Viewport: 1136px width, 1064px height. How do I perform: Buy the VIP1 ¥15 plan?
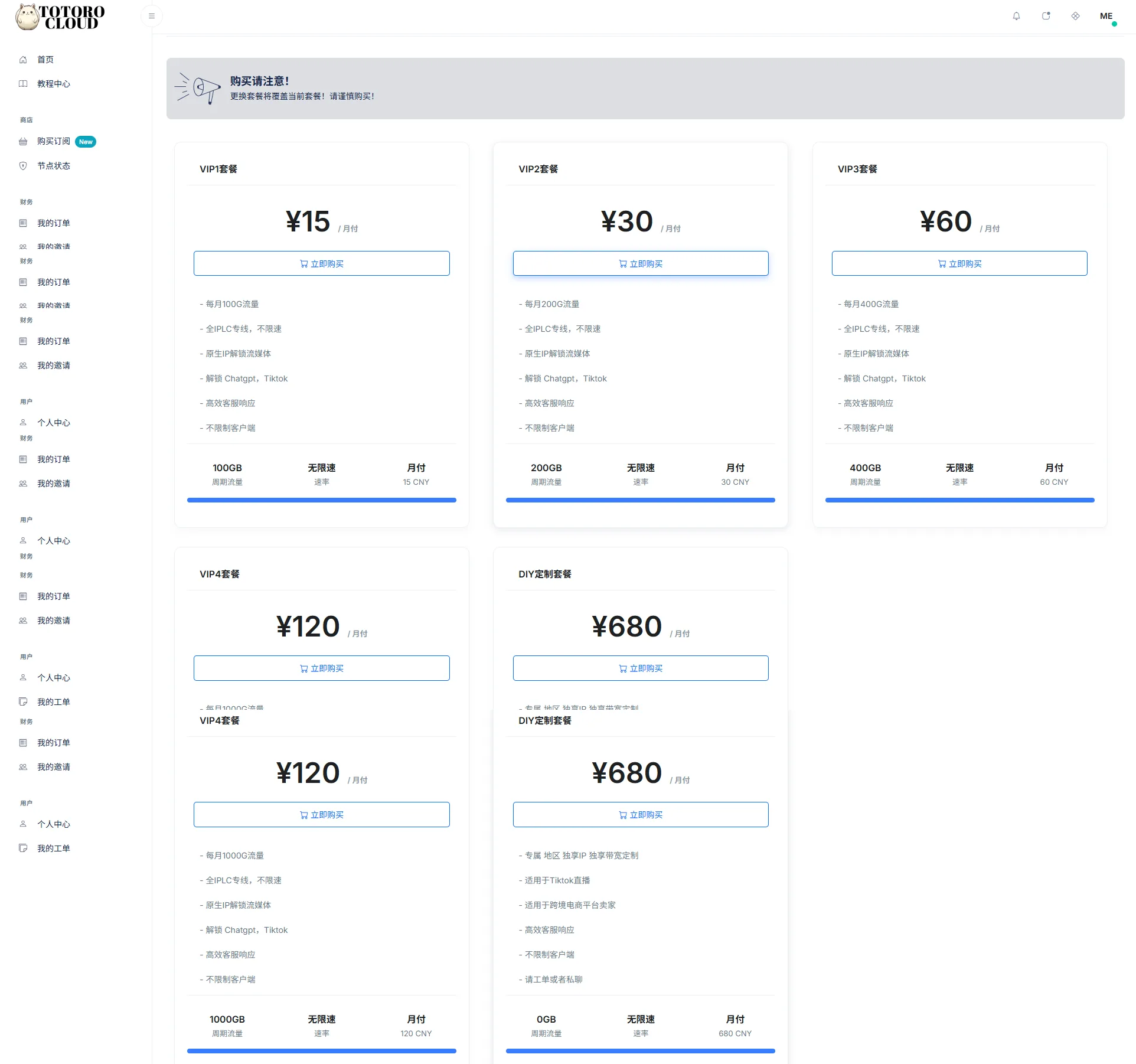322,263
